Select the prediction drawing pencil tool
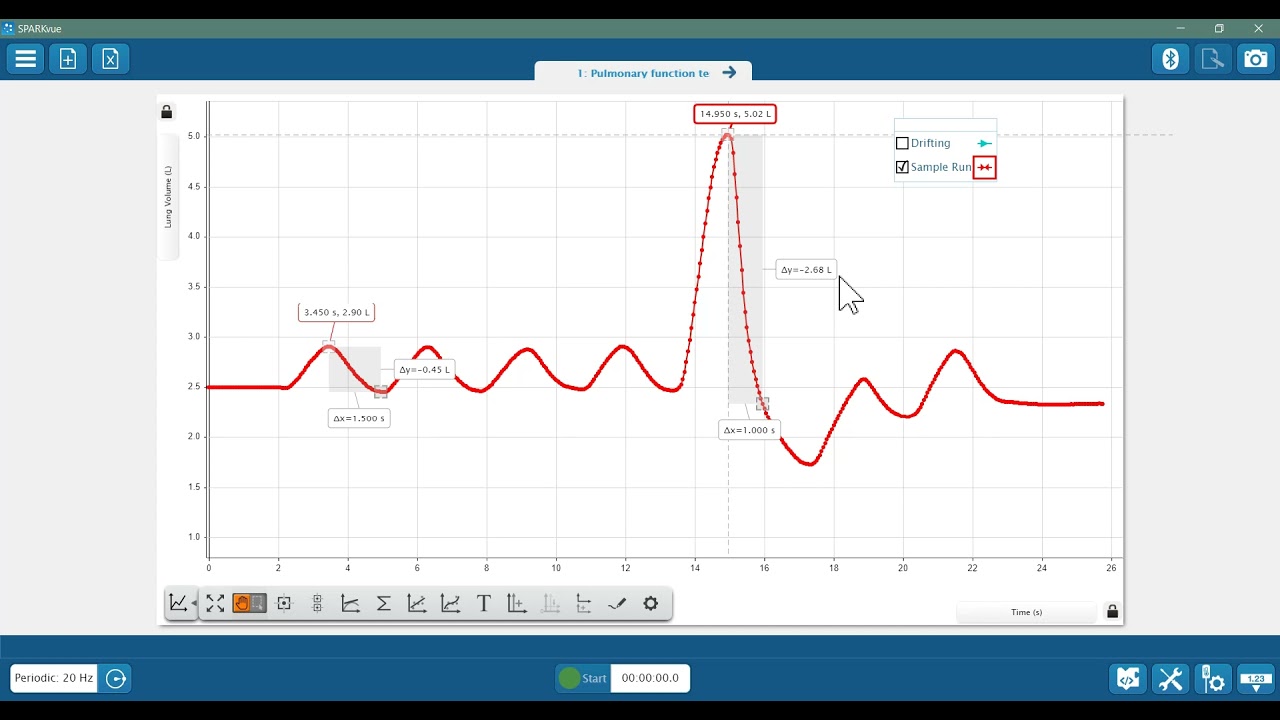The image size is (1280, 720). point(617,603)
